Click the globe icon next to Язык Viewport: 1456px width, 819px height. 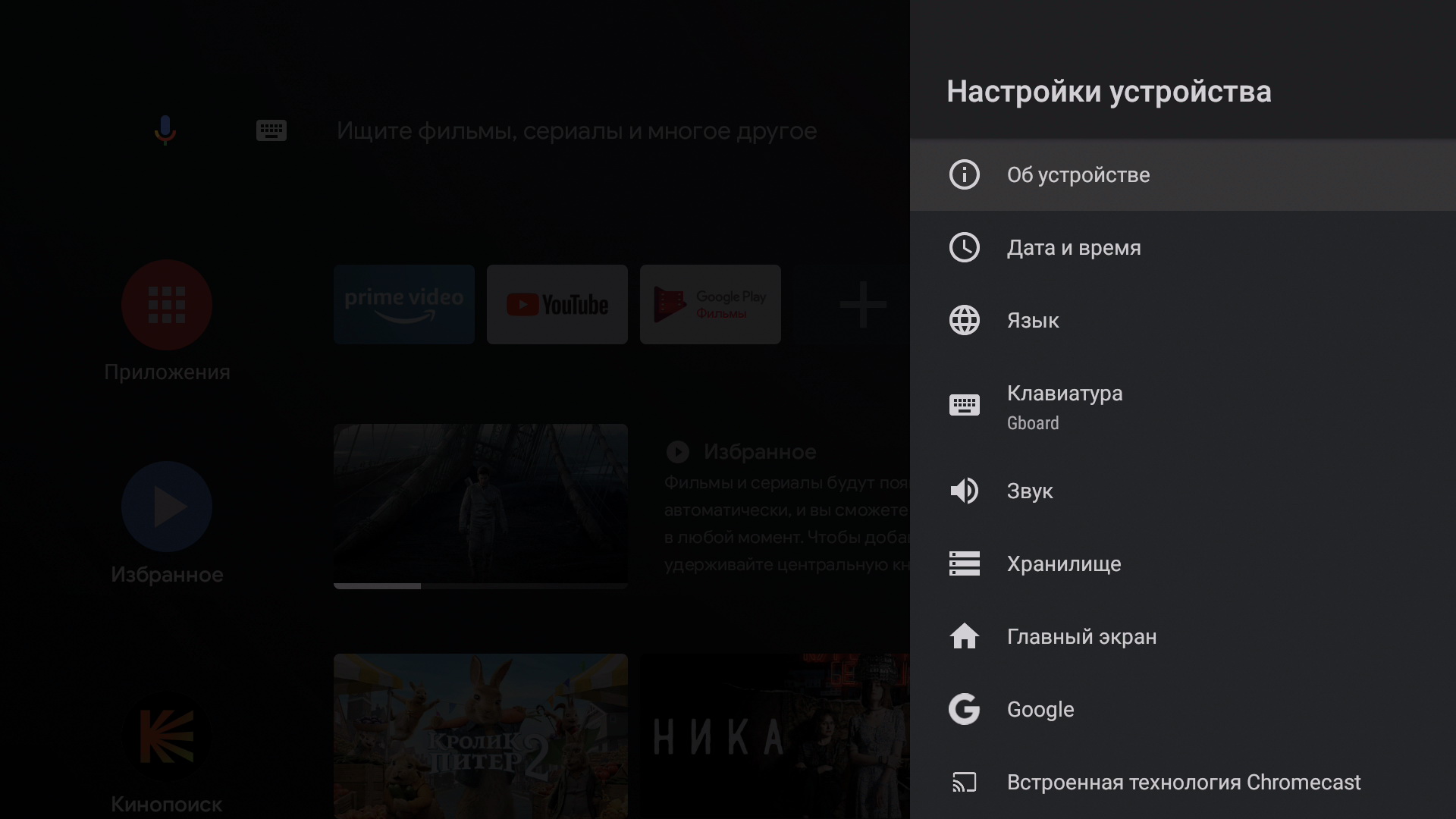click(x=964, y=320)
